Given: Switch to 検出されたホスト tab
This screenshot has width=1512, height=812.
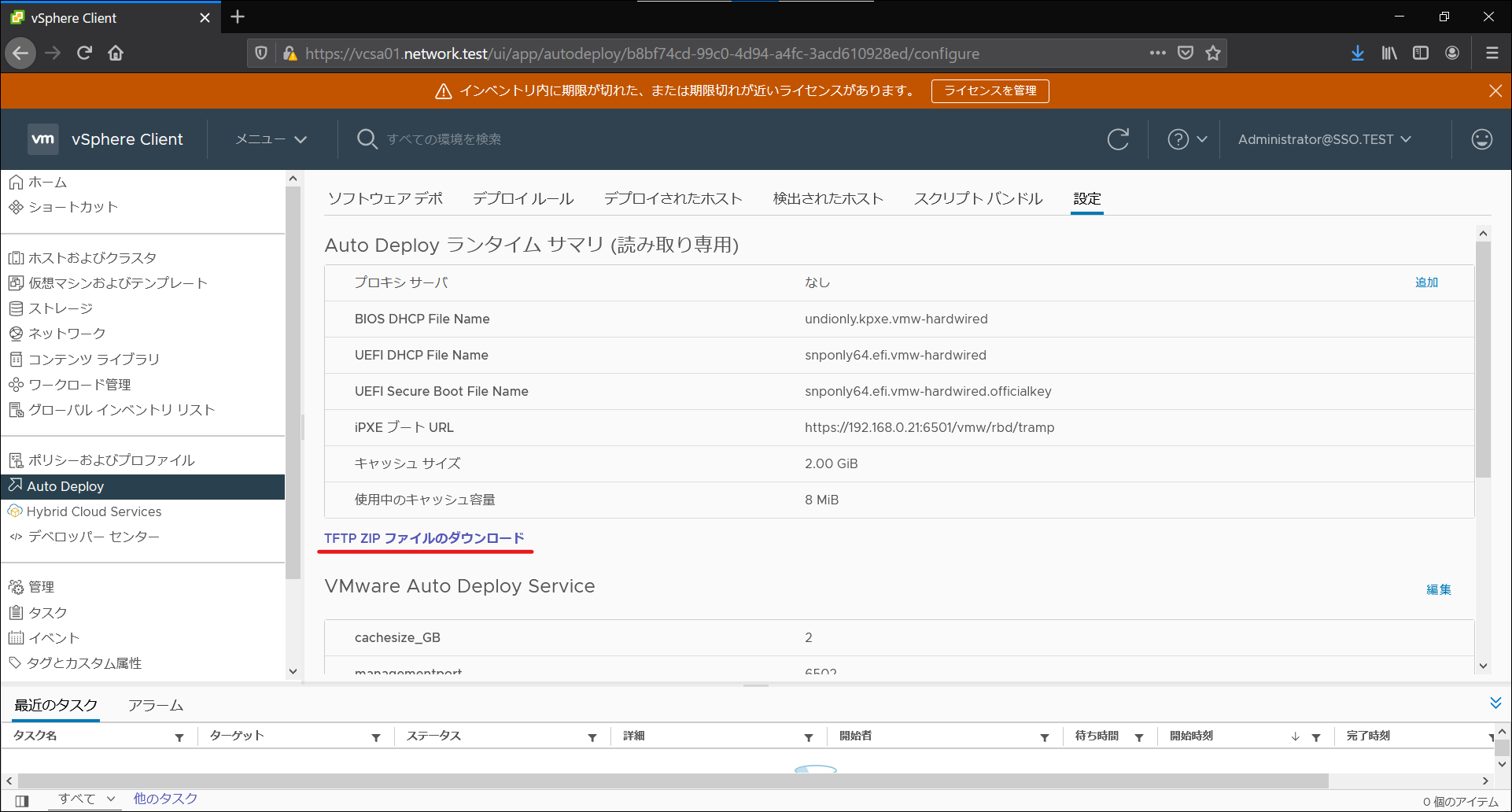Looking at the screenshot, I should coord(828,198).
